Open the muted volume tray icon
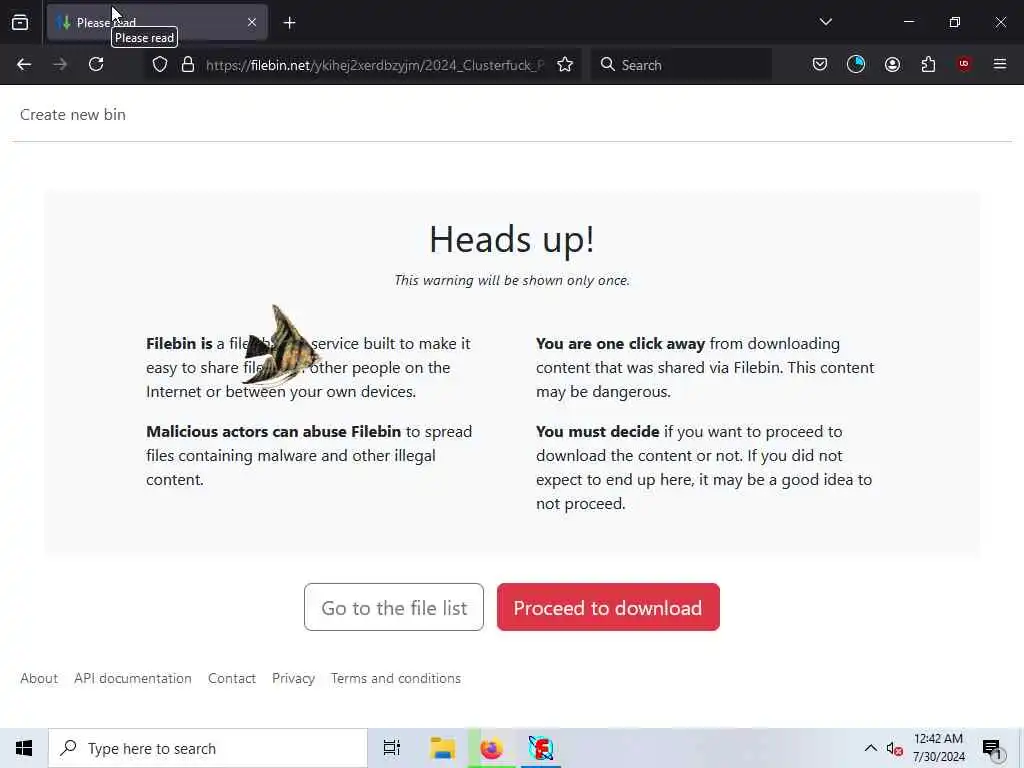 click(x=895, y=749)
